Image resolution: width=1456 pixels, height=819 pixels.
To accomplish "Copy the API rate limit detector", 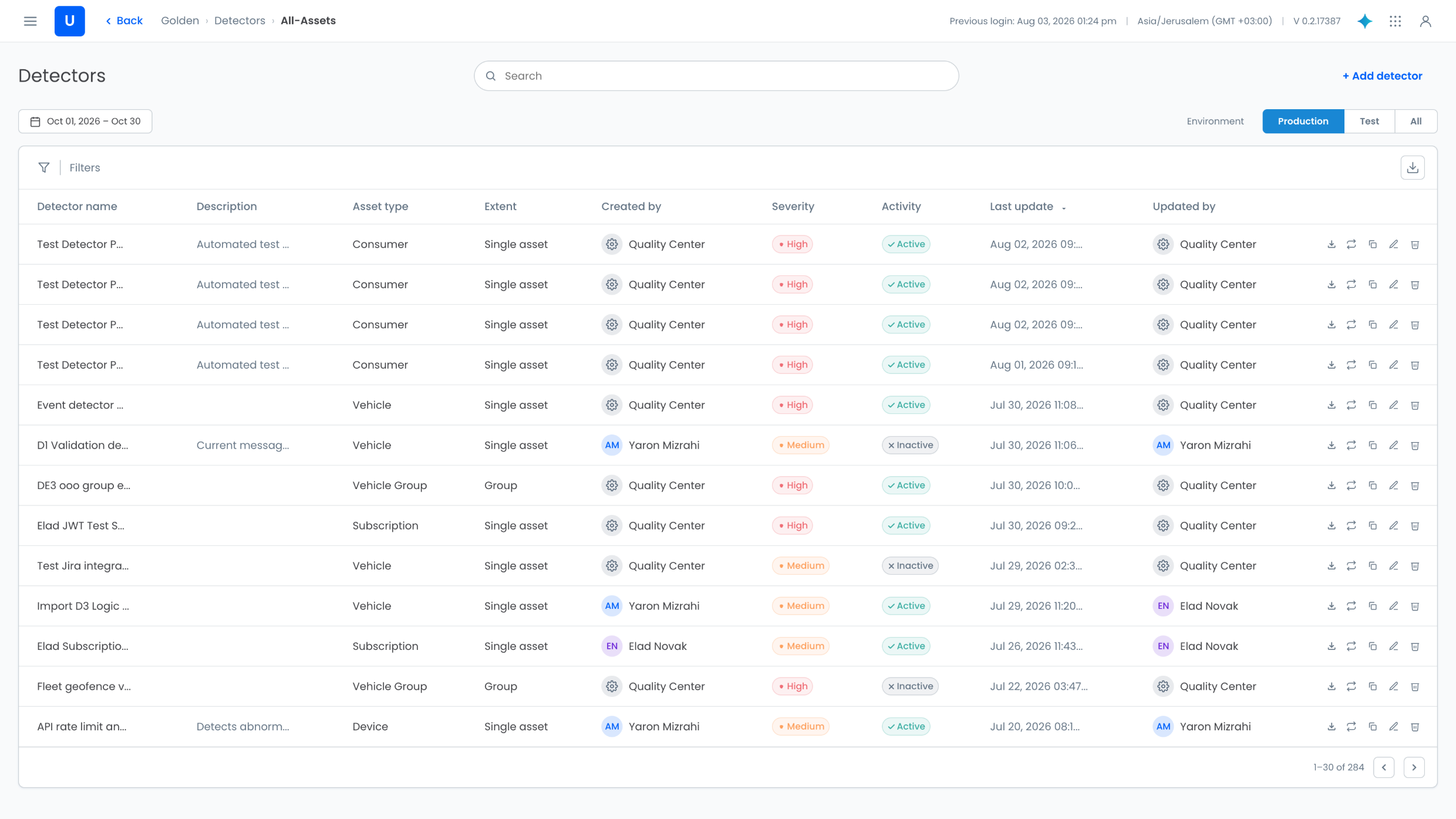I will pos(1373,727).
